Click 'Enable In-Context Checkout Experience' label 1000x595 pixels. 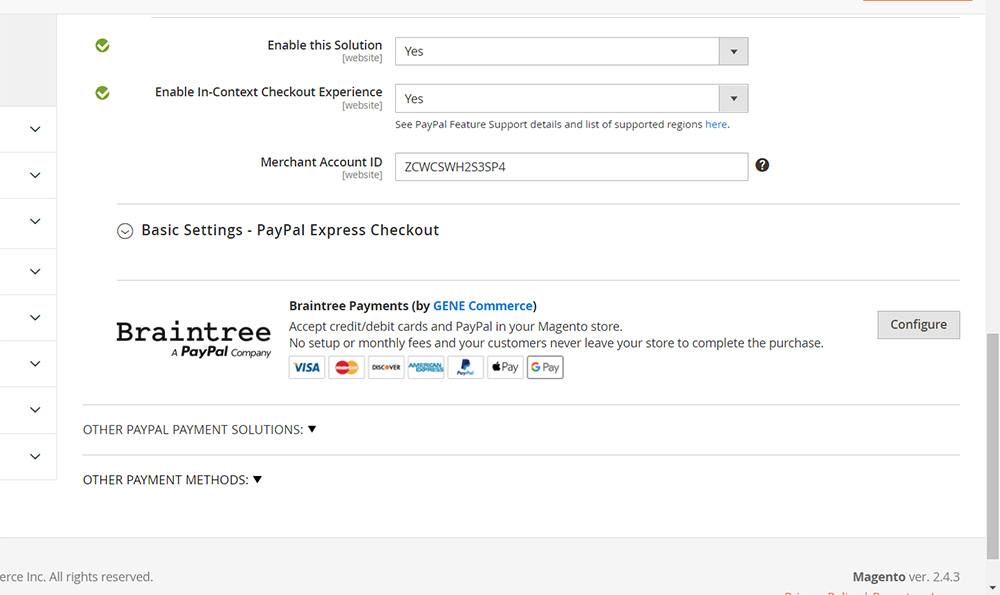click(x=268, y=92)
